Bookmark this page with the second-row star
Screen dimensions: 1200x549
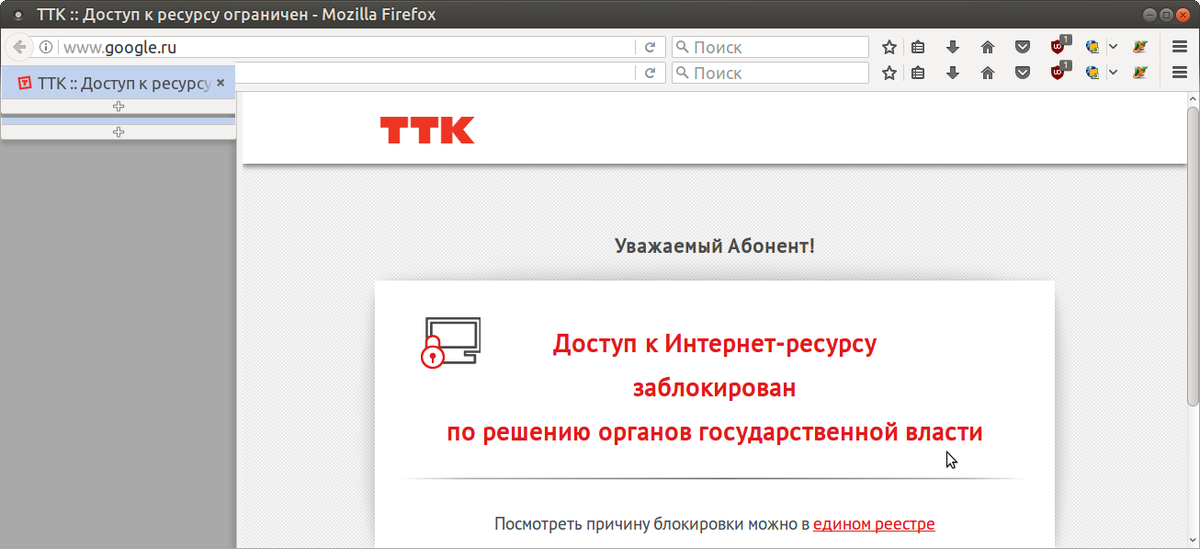(x=889, y=73)
